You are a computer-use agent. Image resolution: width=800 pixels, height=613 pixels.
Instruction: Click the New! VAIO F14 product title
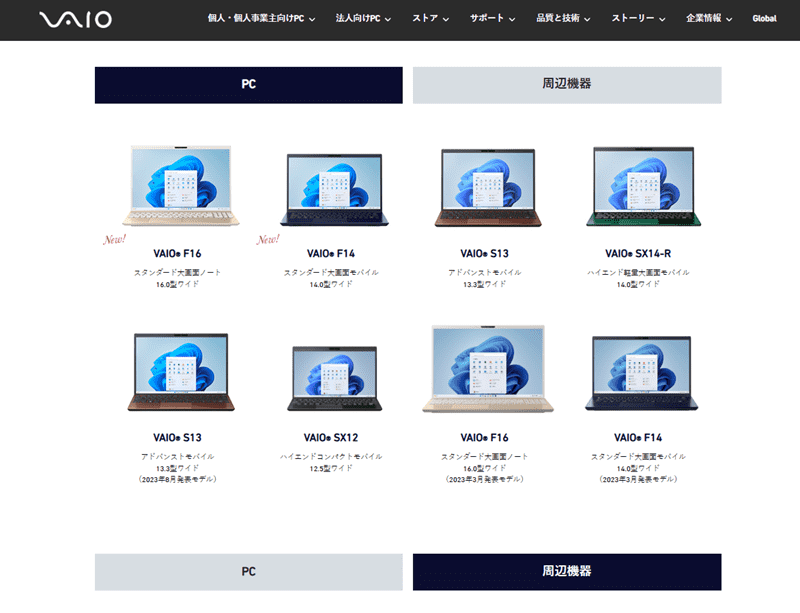(331, 254)
